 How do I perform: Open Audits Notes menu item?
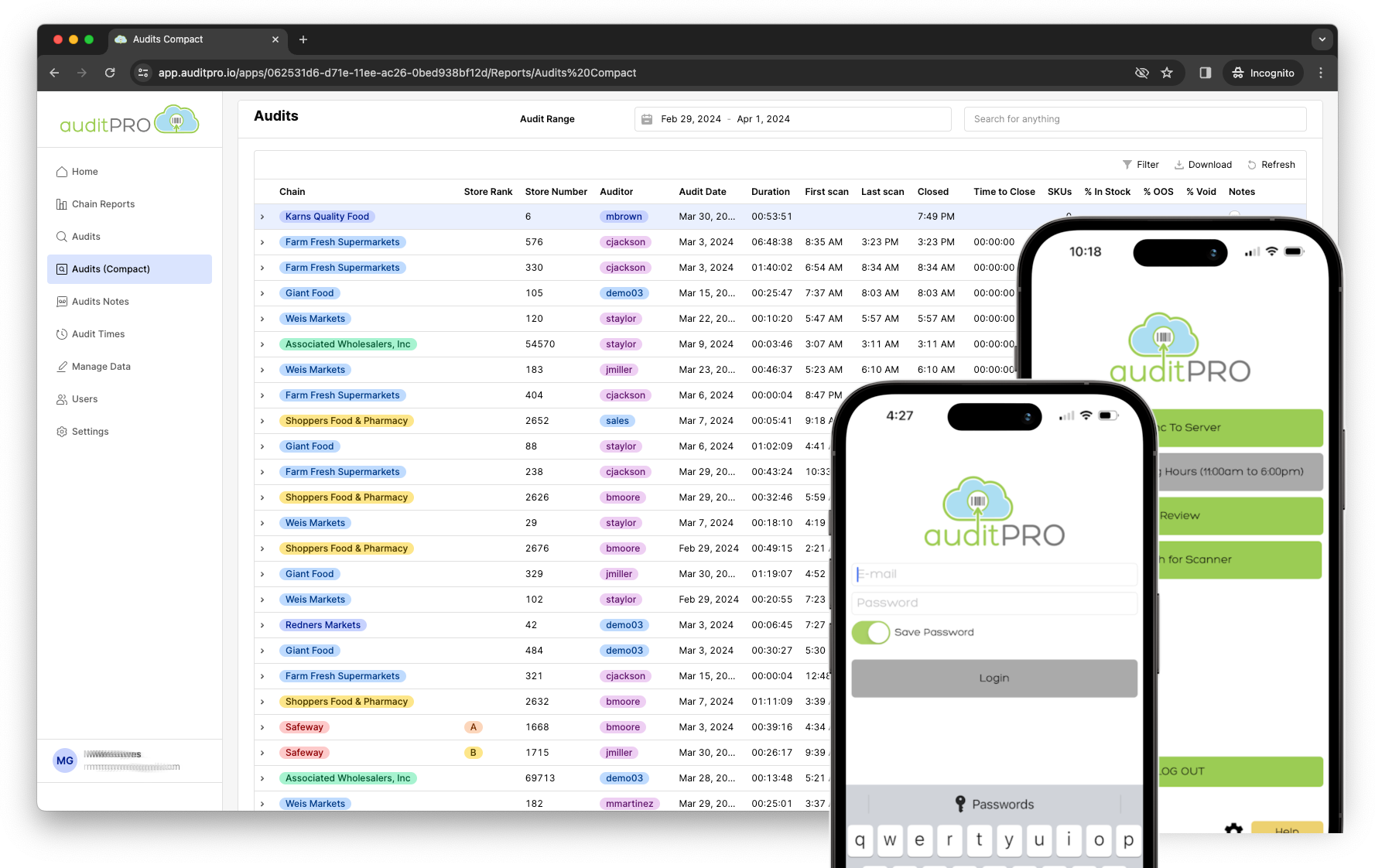[x=129, y=302]
